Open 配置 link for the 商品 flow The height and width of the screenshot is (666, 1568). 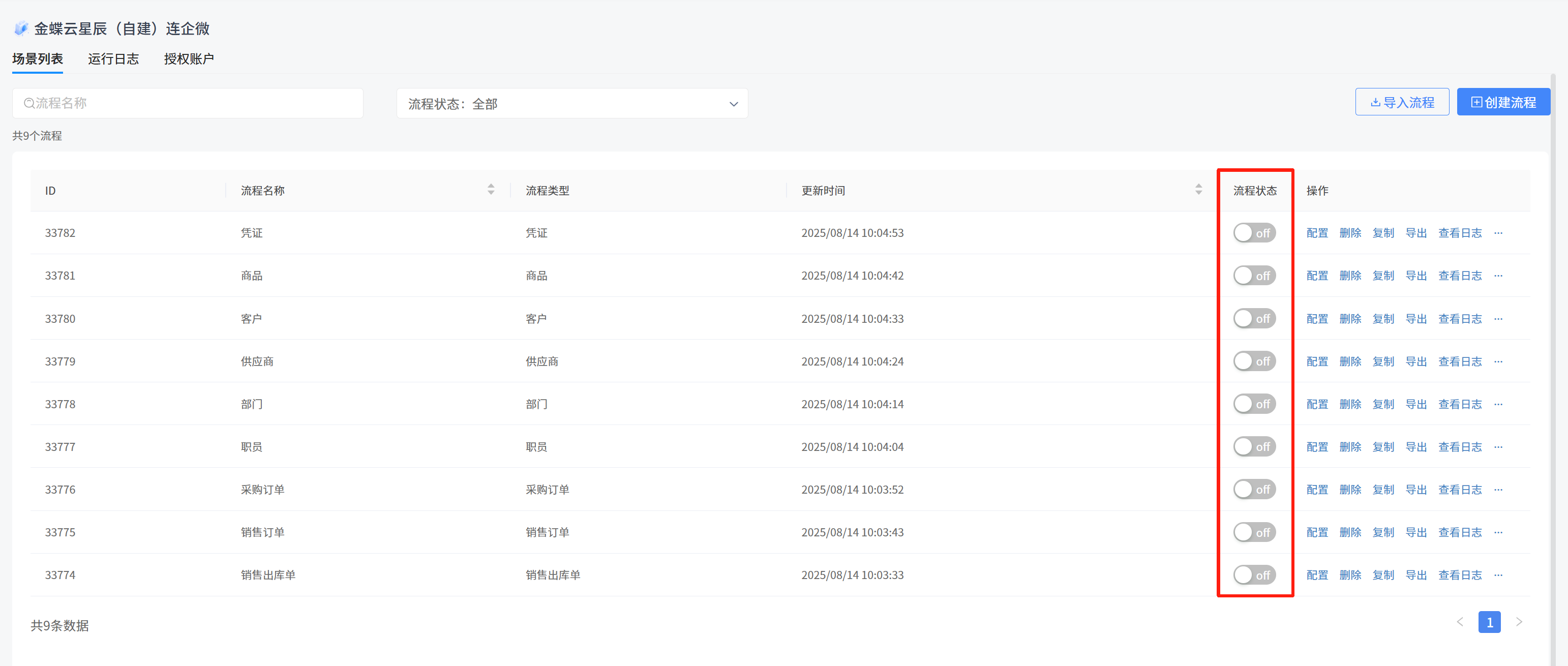[1317, 276]
